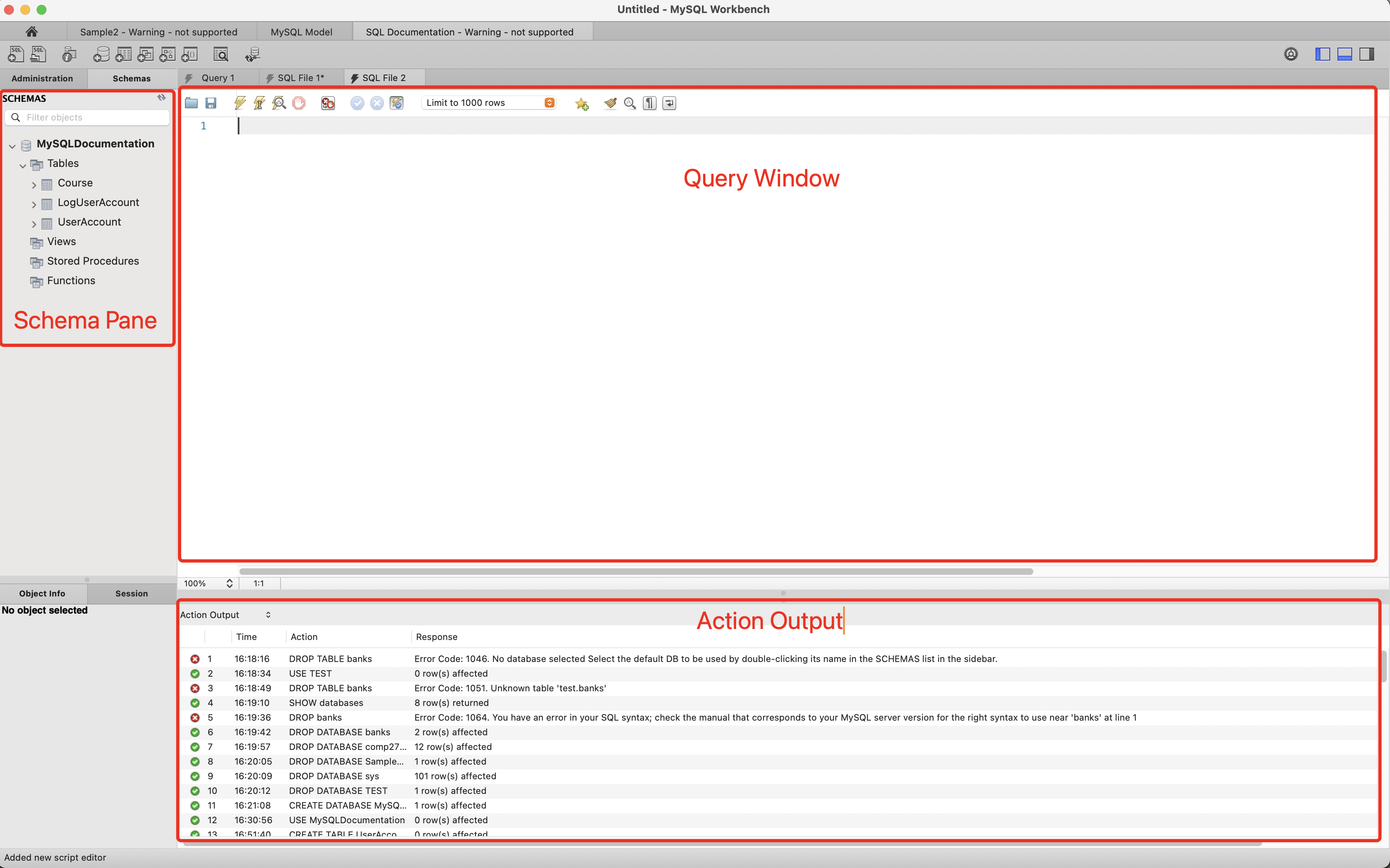Hide the left sidebar panel toggle
Viewport: 1390px width, 868px height.
coord(1322,54)
